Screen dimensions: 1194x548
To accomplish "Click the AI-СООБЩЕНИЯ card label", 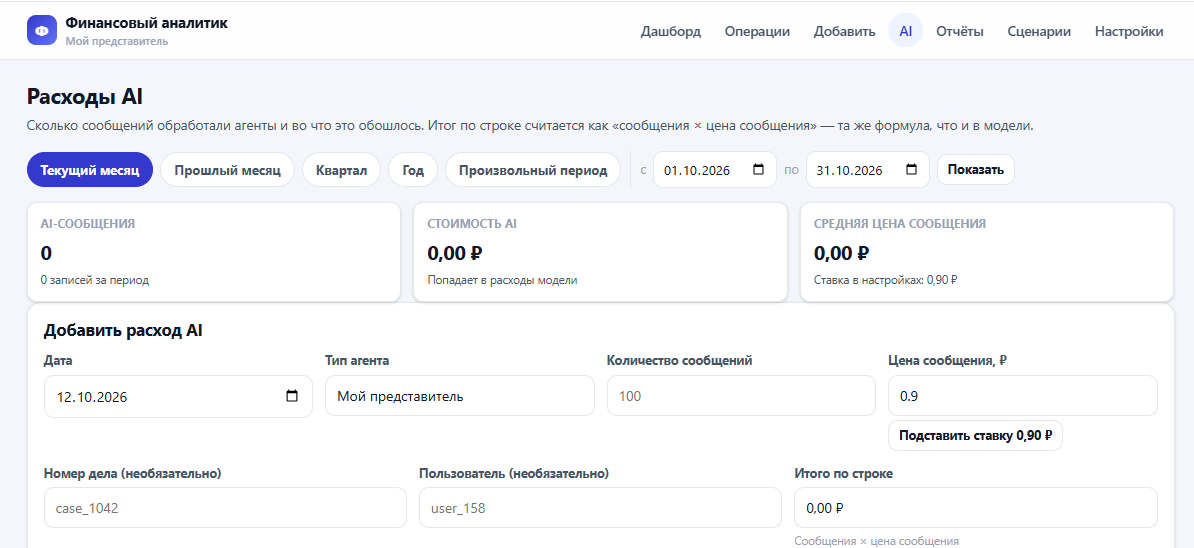I will coord(88,224).
